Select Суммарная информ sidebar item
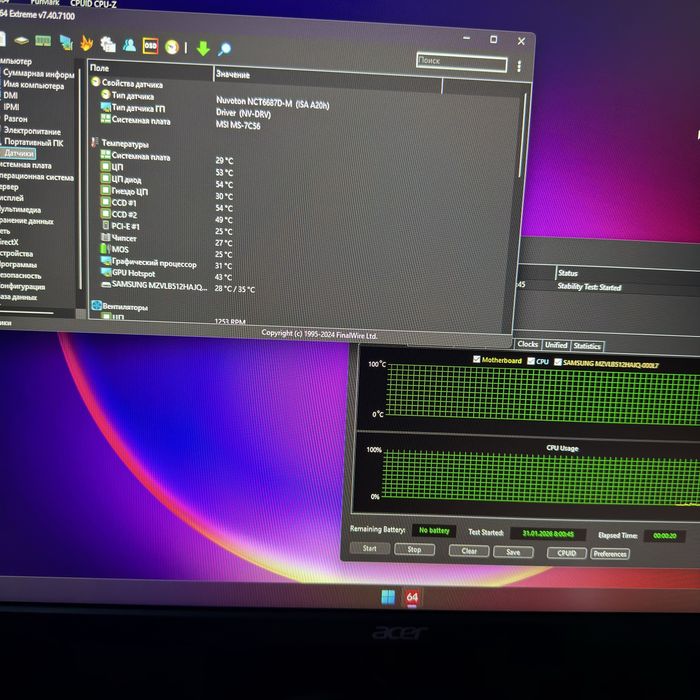Viewport: 700px width, 700px height. [x=38, y=74]
